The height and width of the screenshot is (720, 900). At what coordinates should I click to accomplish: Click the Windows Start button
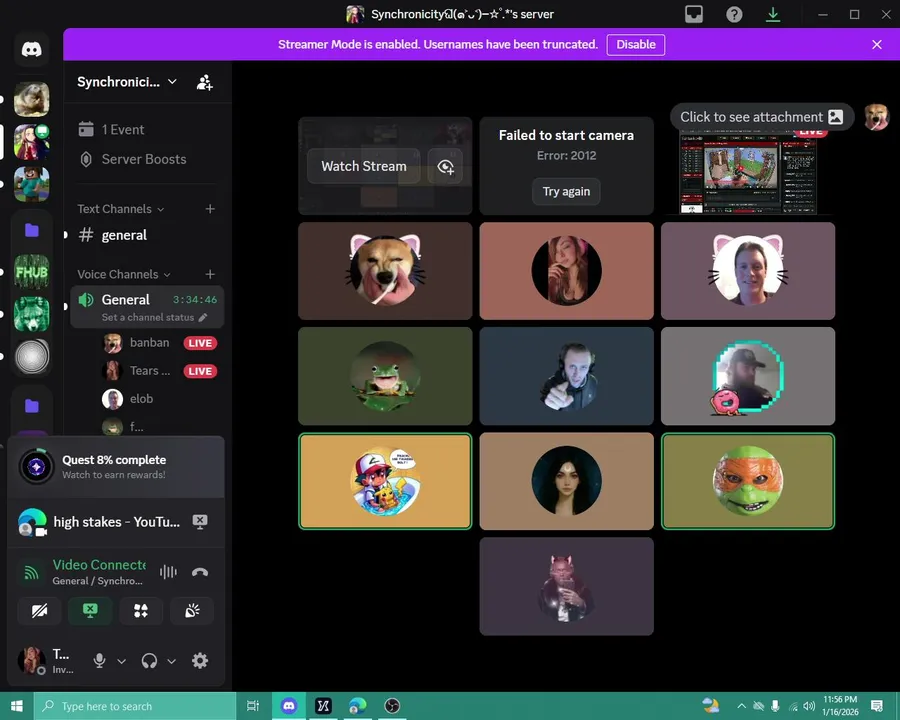17,706
